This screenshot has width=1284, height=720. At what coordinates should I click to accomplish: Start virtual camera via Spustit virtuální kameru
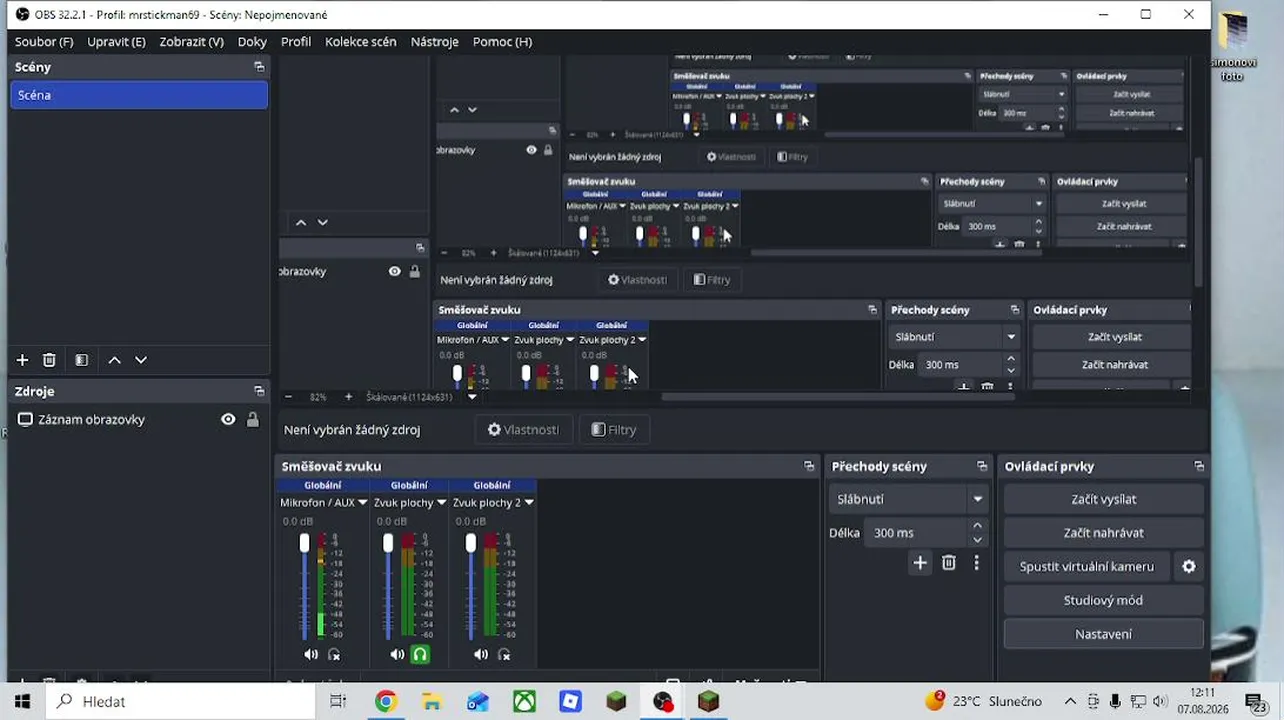pyautogui.click(x=1087, y=566)
